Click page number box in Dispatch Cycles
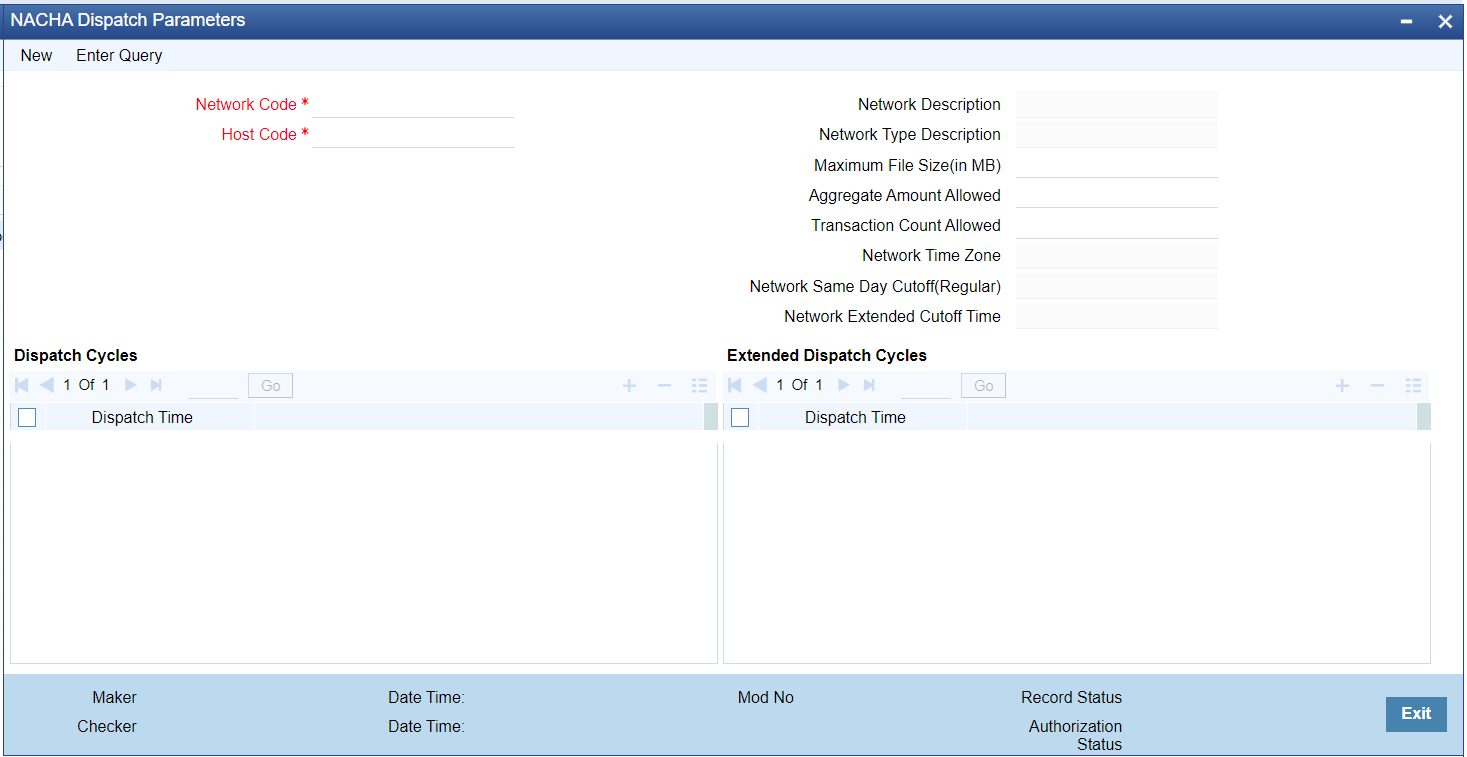Screen dimensions: 1467x757 click(213, 385)
